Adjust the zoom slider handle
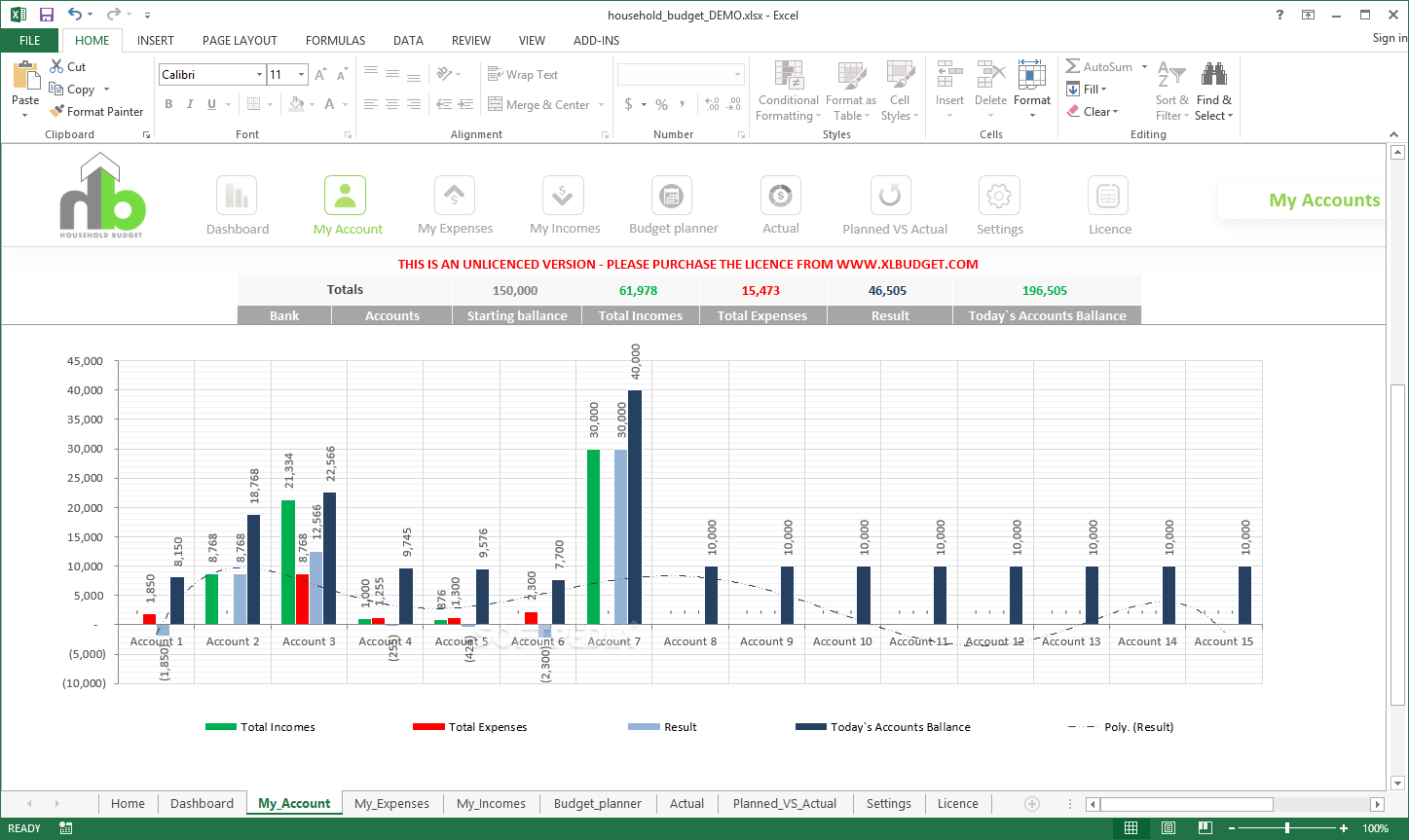The image size is (1409, 840). click(x=1288, y=828)
